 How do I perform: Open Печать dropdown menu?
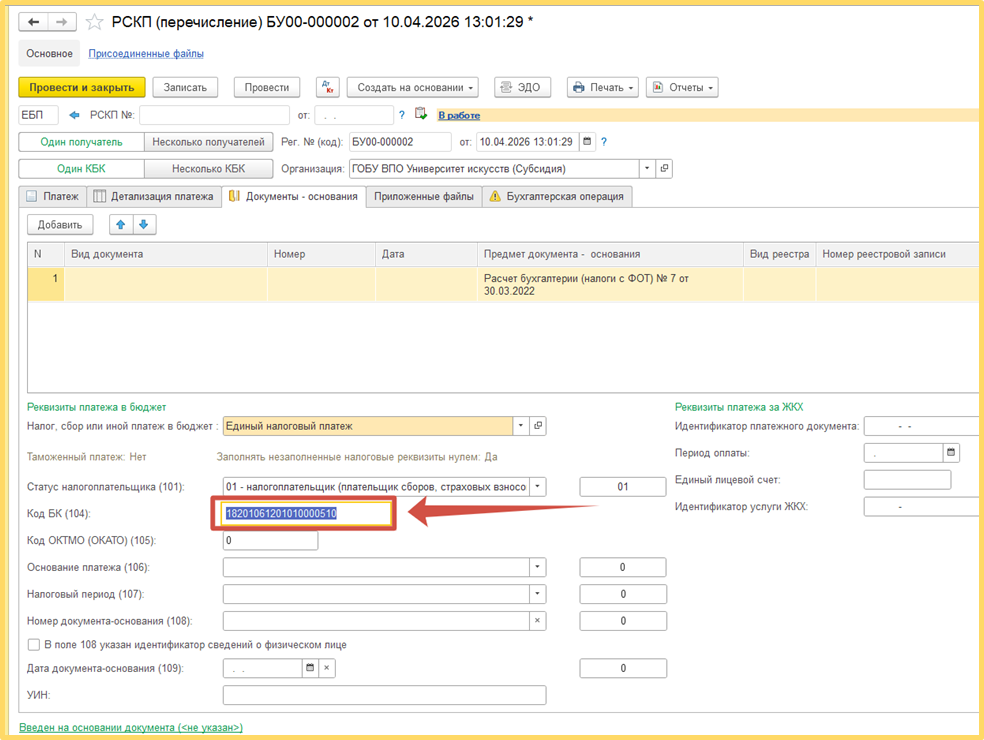pyautogui.click(x=603, y=87)
